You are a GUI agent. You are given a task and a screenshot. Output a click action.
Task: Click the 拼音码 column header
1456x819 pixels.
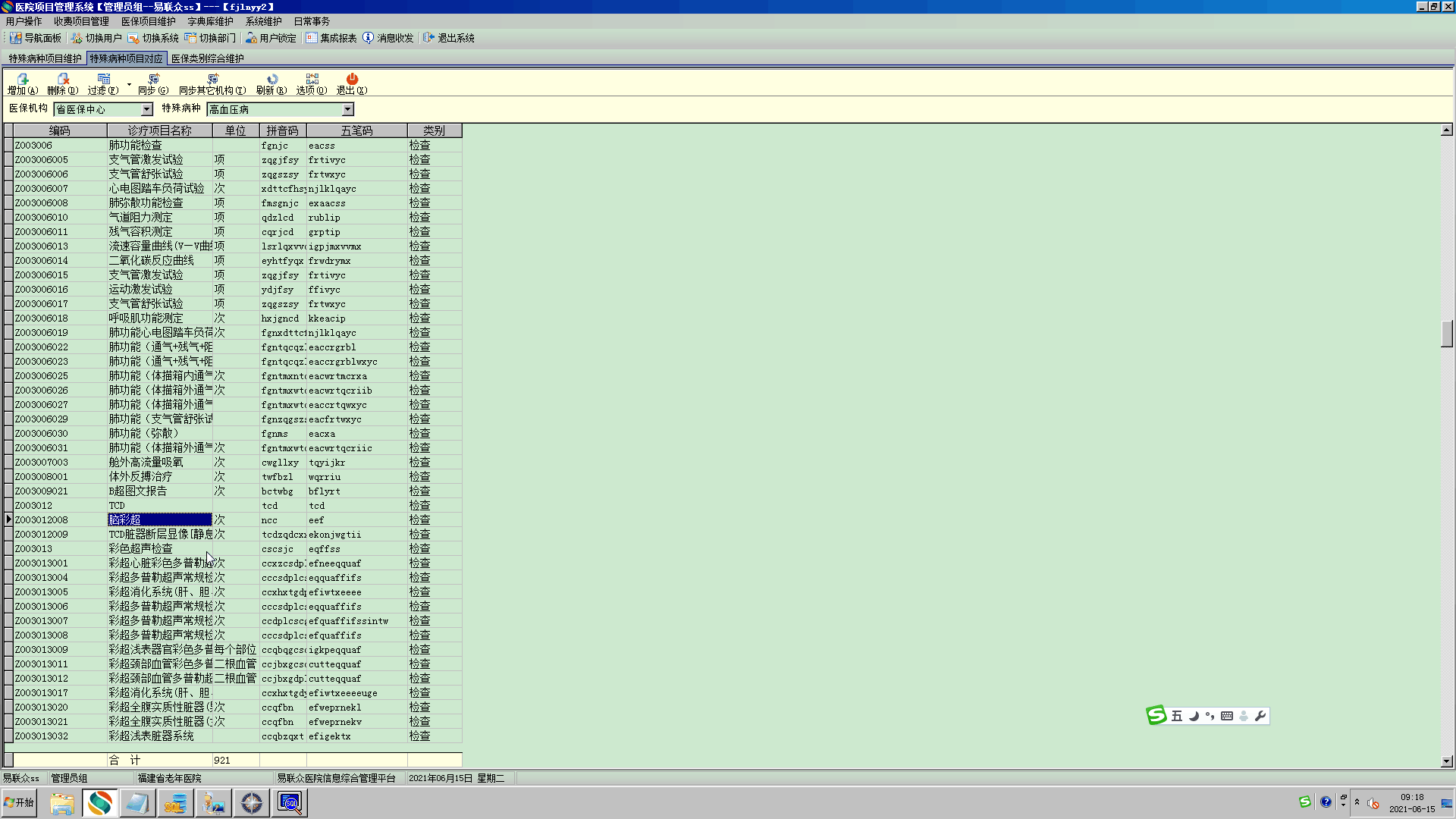[282, 130]
